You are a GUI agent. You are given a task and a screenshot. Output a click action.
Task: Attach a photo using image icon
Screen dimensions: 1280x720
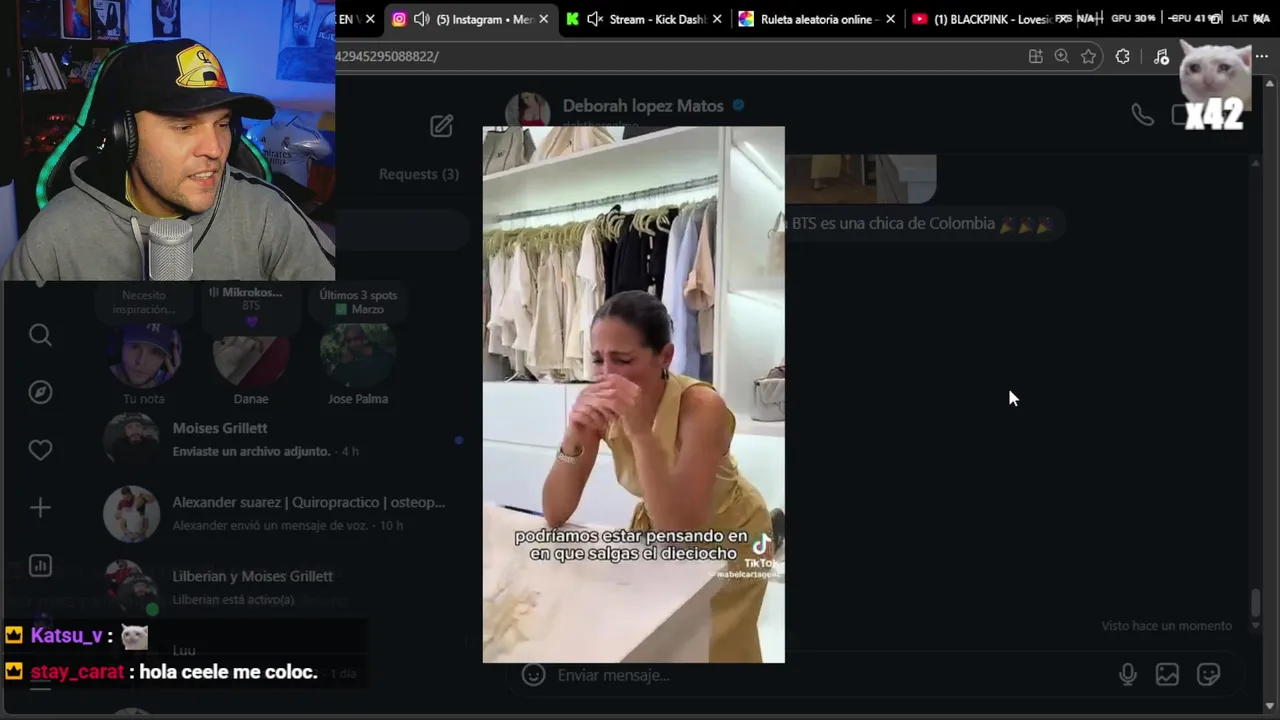point(1167,675)
